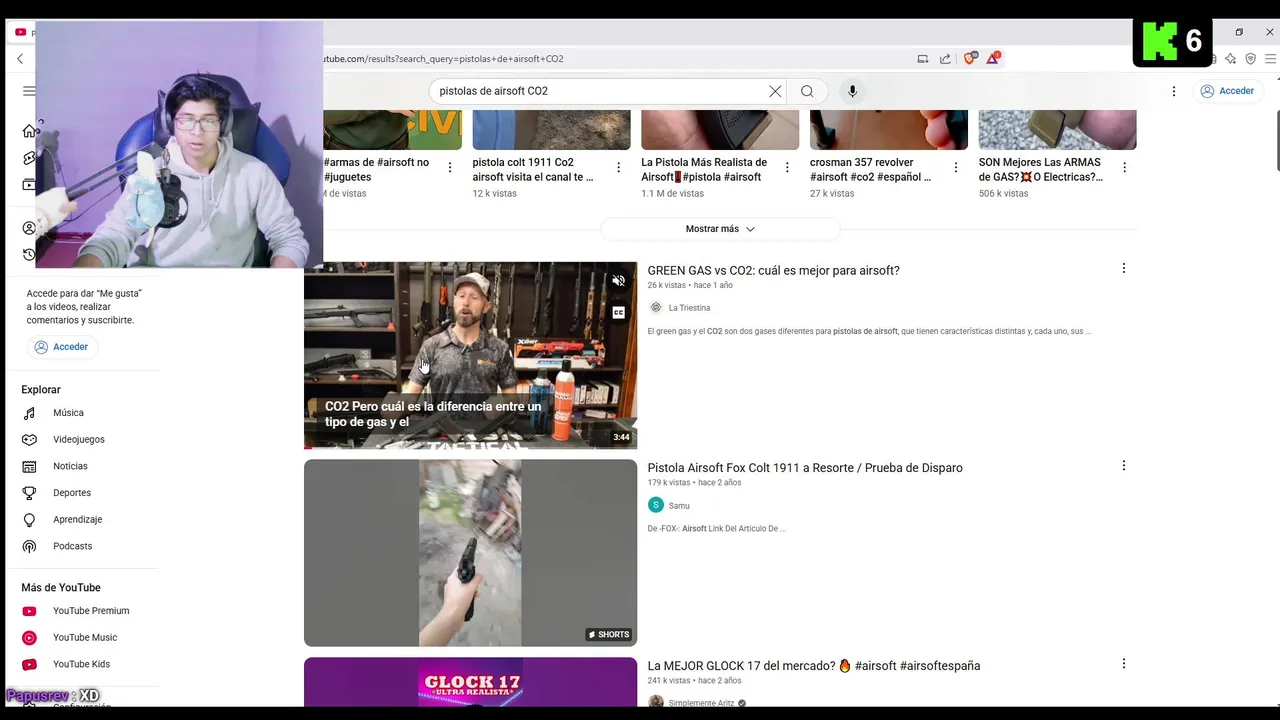This screenshot has height=720, width=1280.
Task: Open Shorts from the mini sidebar icon
Action: click(29, 158)
